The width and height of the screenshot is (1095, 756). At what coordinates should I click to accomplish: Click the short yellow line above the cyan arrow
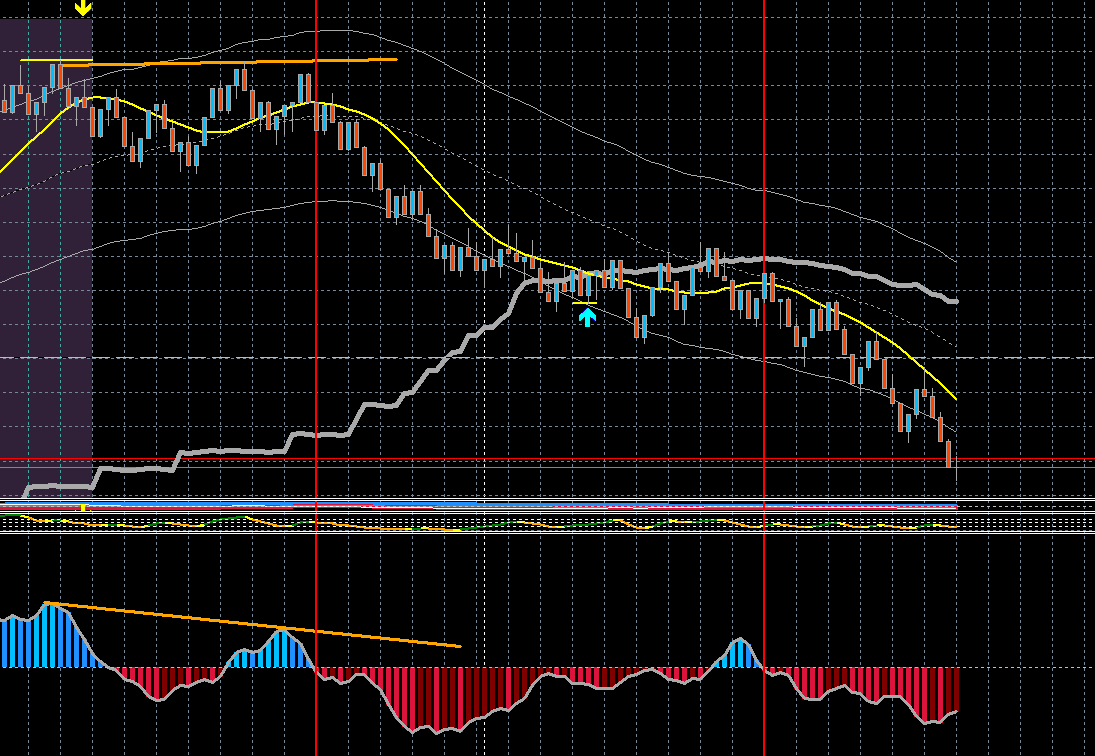(585, 304)
